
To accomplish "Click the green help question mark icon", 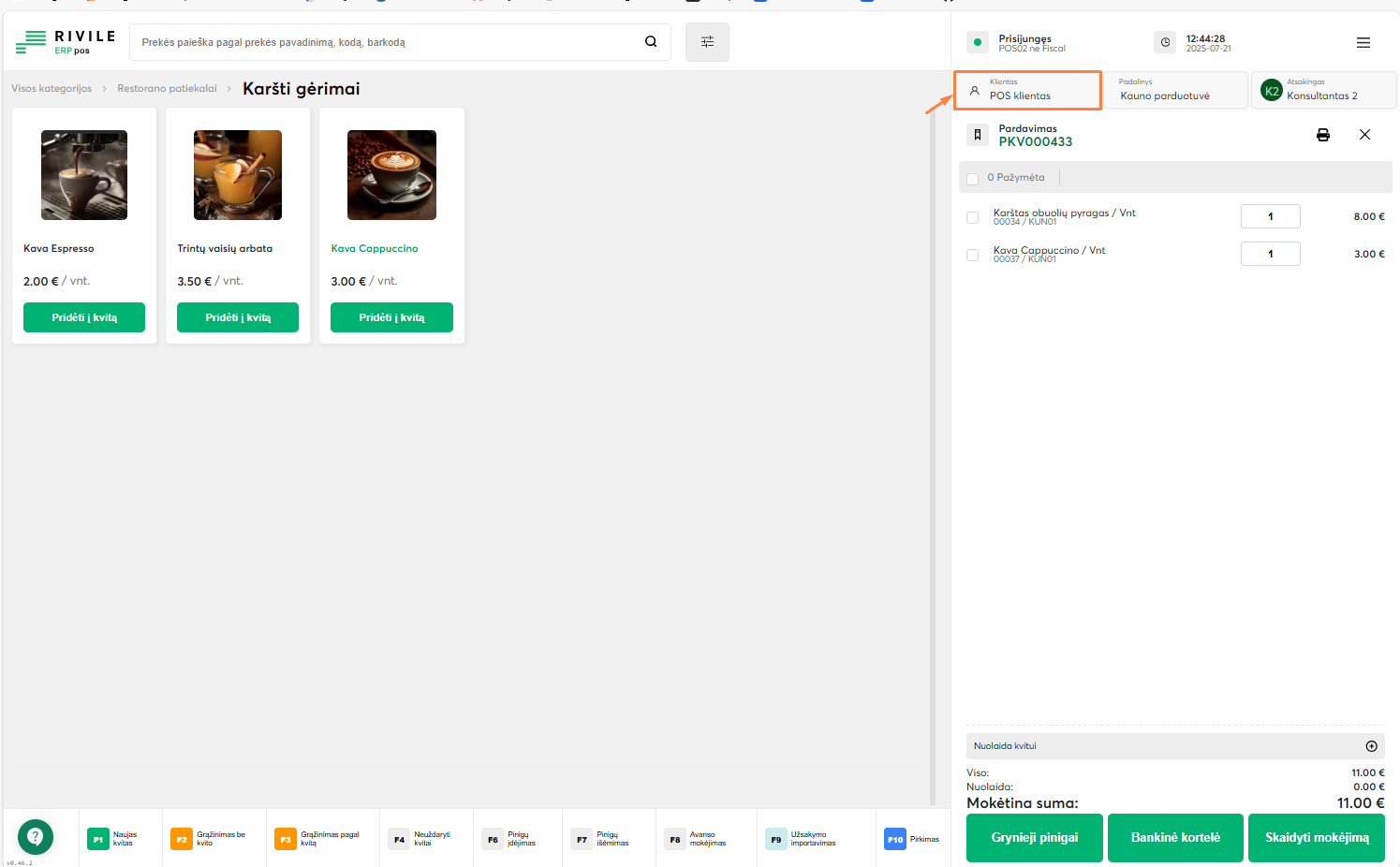I will 36,836.
